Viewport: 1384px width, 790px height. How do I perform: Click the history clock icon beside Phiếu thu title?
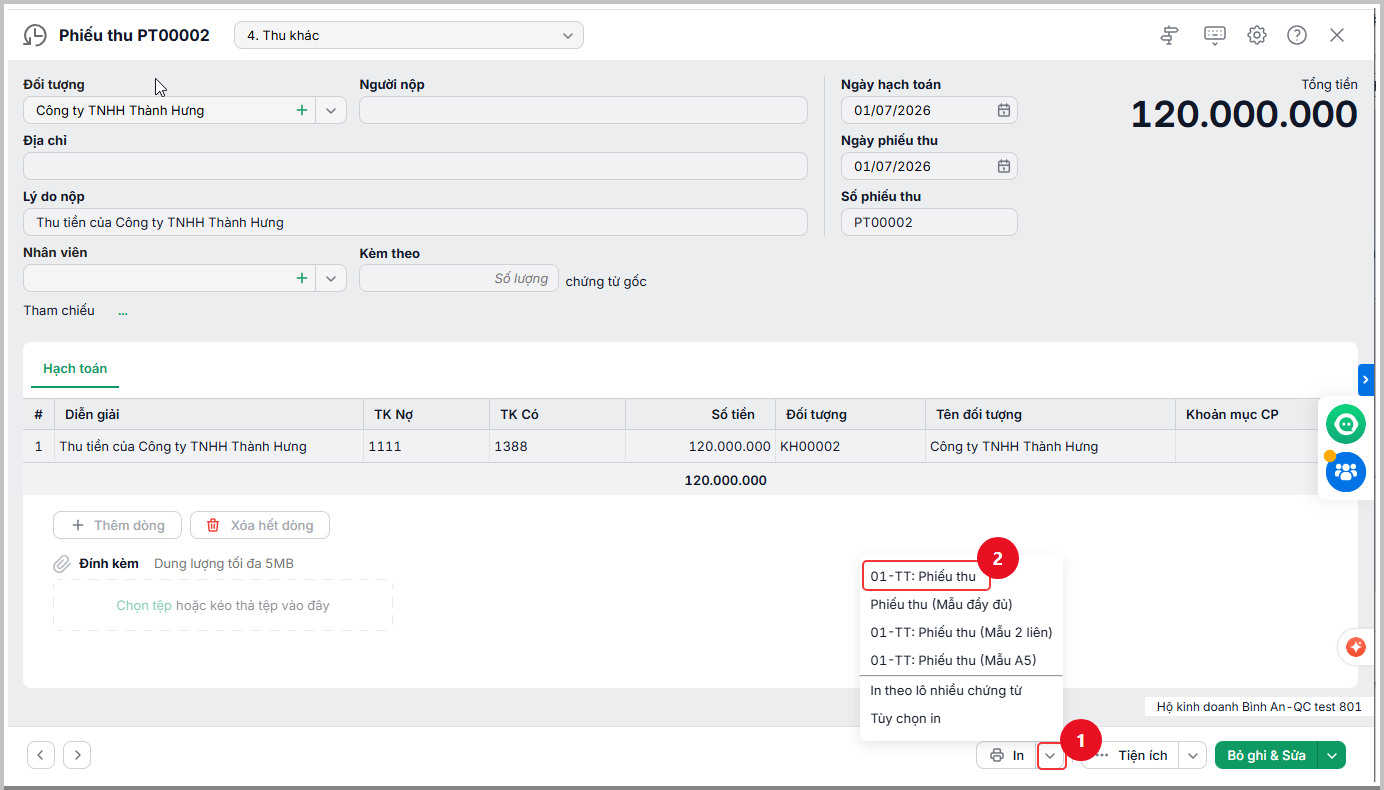pyautogui.click(x=34, y=35)
